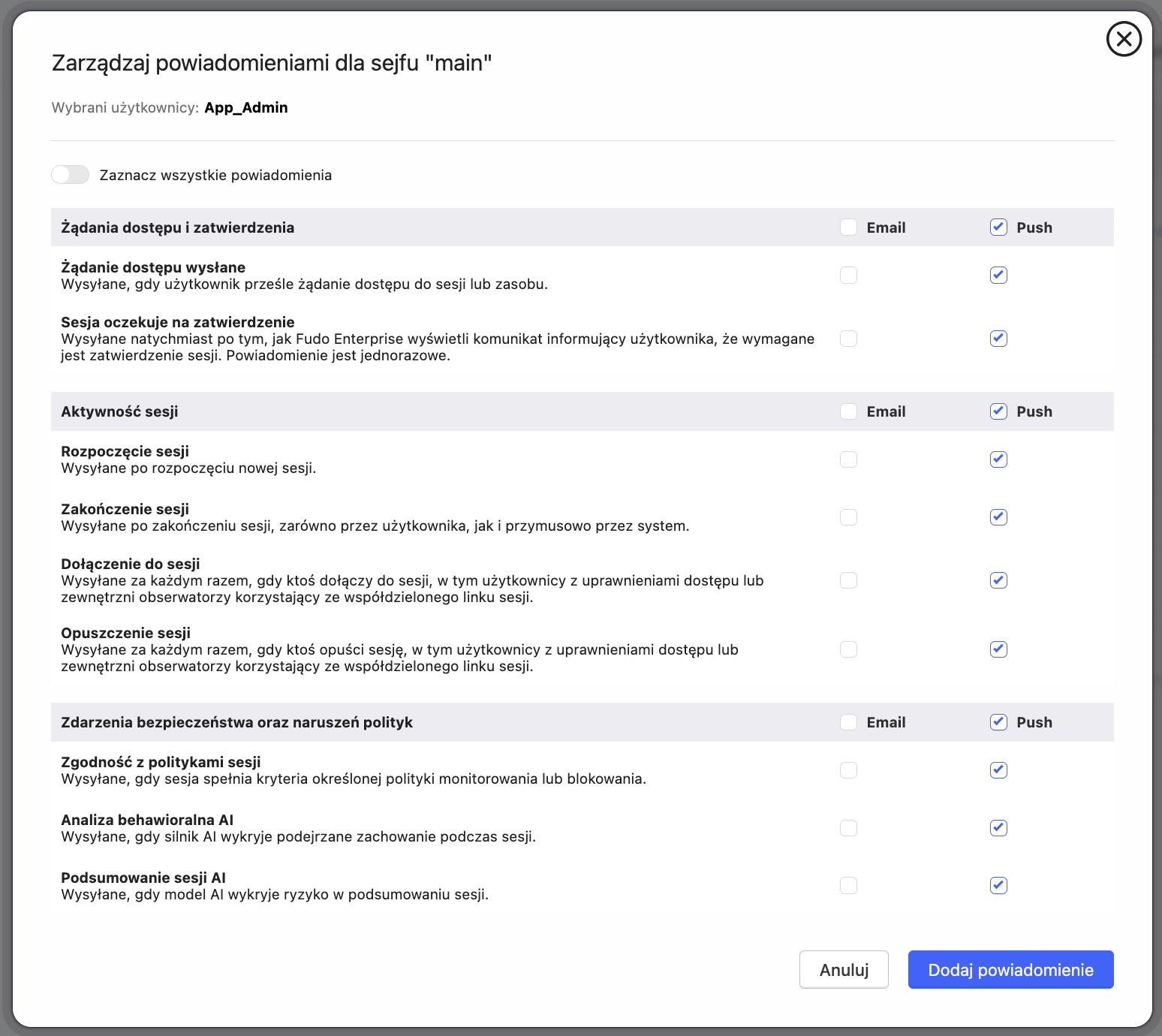Enable Email for 'Zdarzenia bezpieczeństwa' group header
This screenshot has height=1036, width=1162.
pos(848,722)
